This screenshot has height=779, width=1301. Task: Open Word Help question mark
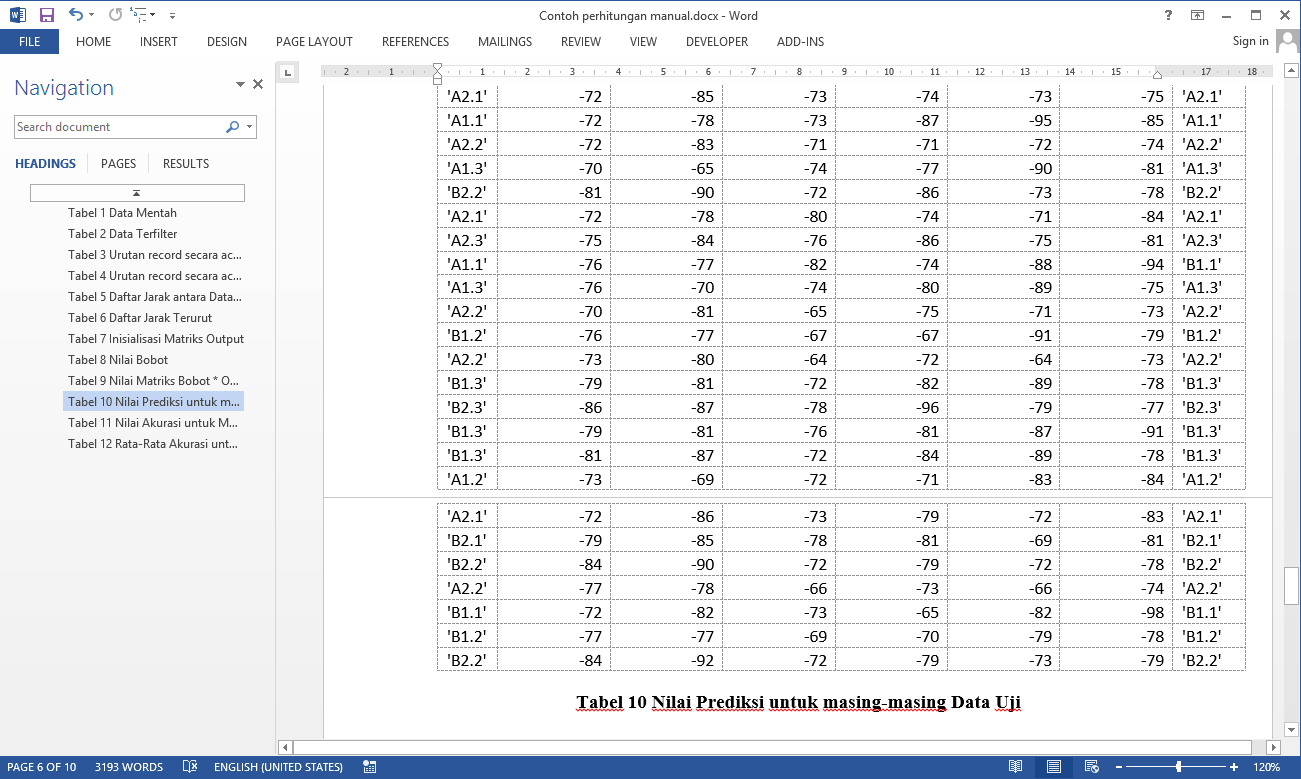pyautogui.click(x=1168, y=15)
